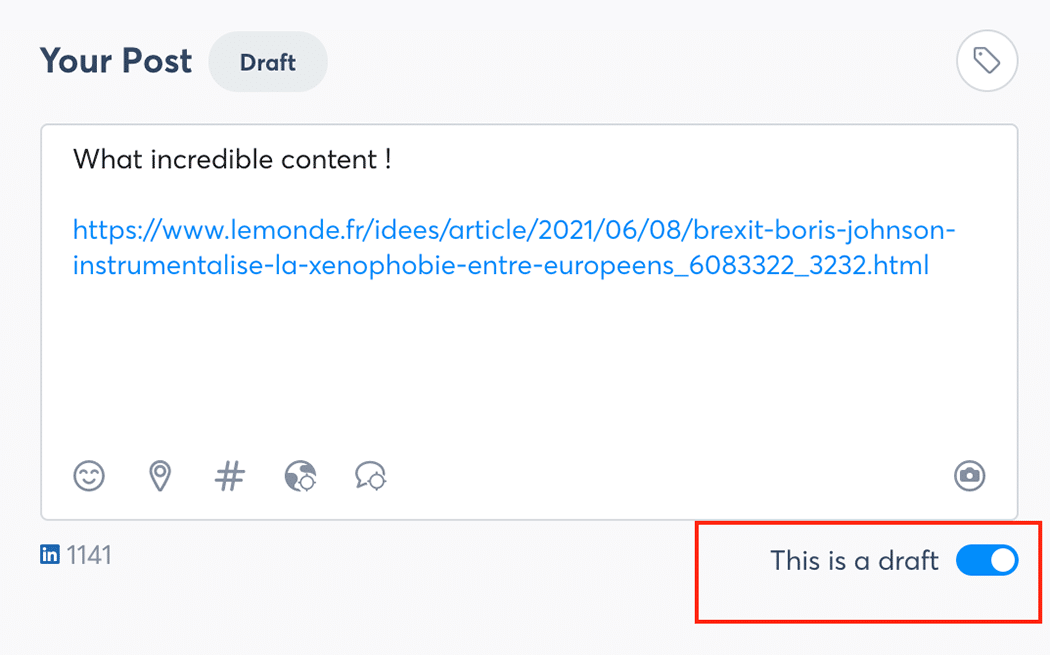Insert a hashtag using the # icon
Image resolution: width=1050 pixels, height=655 pixels.
pyautogui.click(x=230, y=476)
